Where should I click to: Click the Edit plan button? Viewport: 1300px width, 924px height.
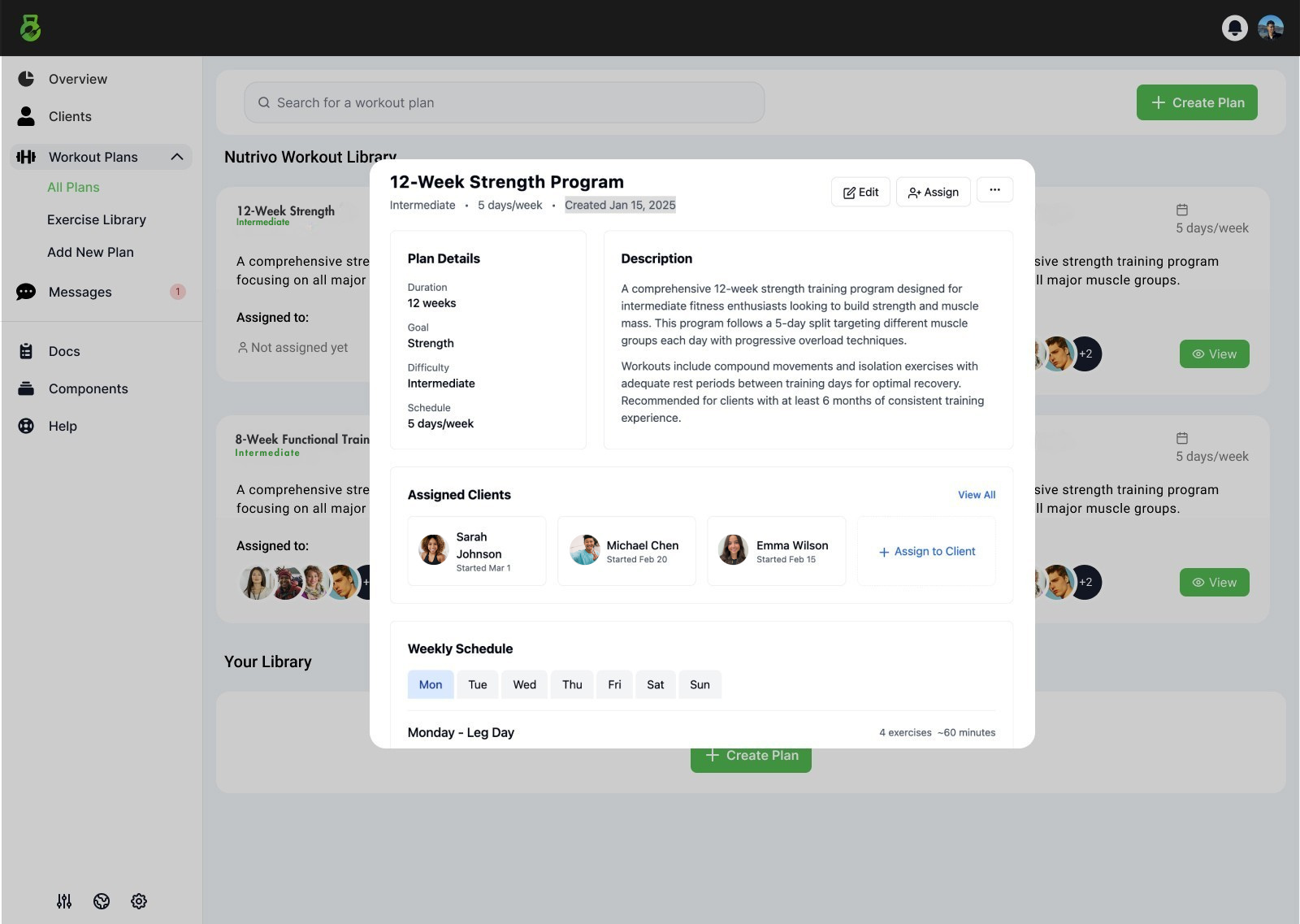pos(860,192)
